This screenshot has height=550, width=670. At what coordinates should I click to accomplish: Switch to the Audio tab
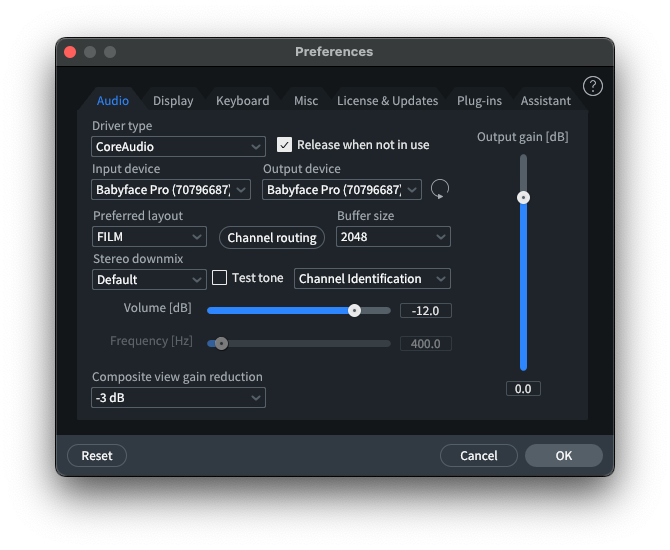[x=113, y=101]
